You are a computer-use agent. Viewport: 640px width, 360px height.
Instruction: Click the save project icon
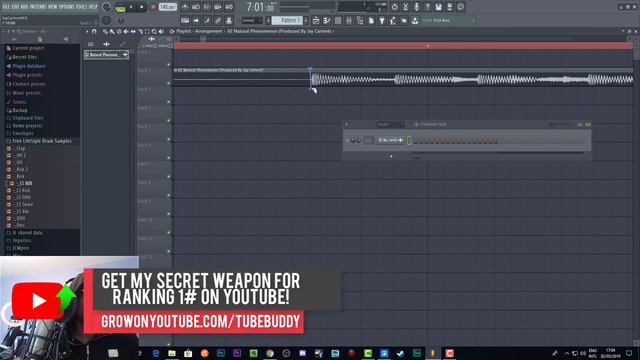tap(438, 7)
